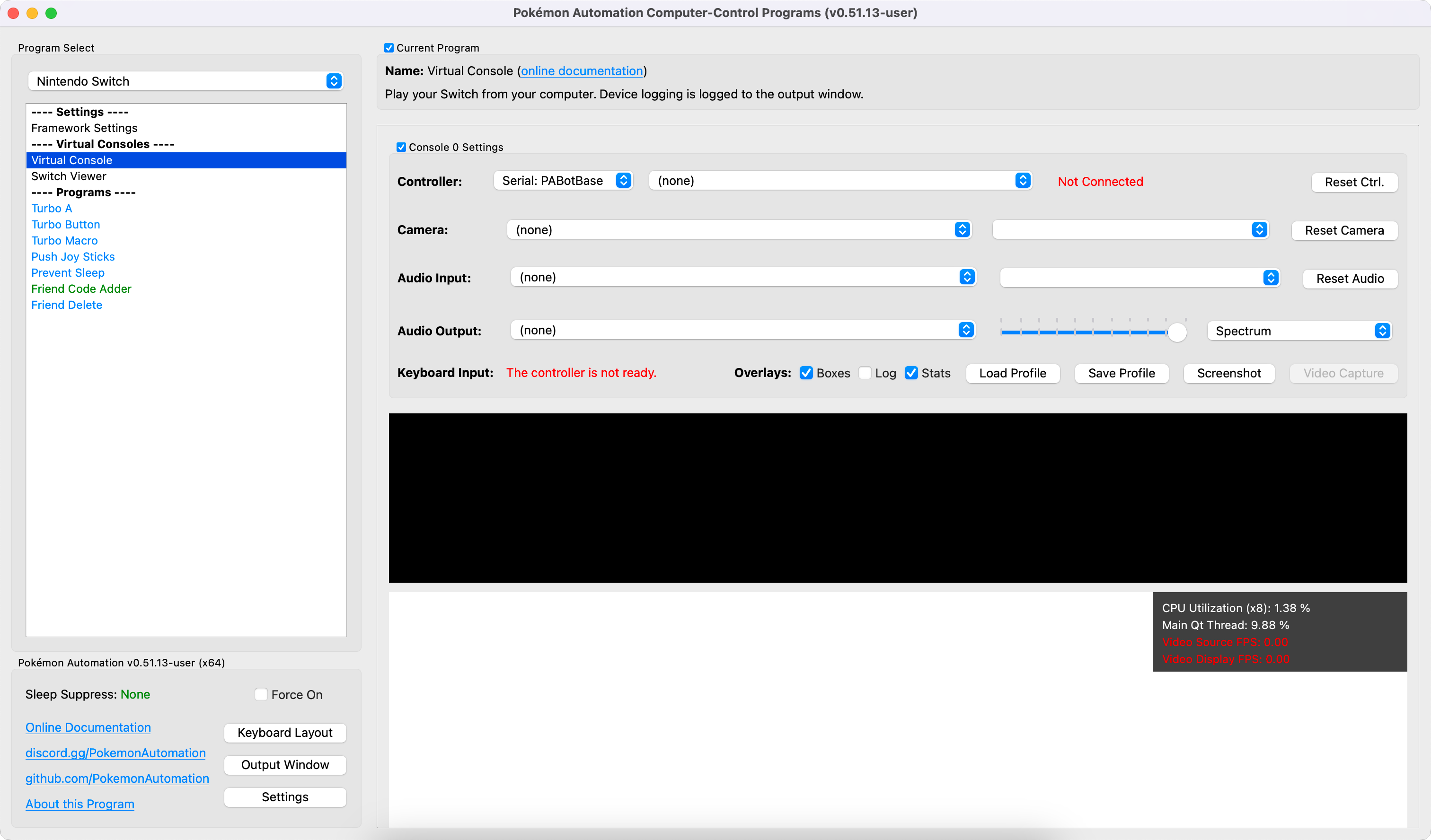Screen dimensions: 1431x840
Task: Open the controller port (none) dropdown
Action: click(x=840, y=181)
